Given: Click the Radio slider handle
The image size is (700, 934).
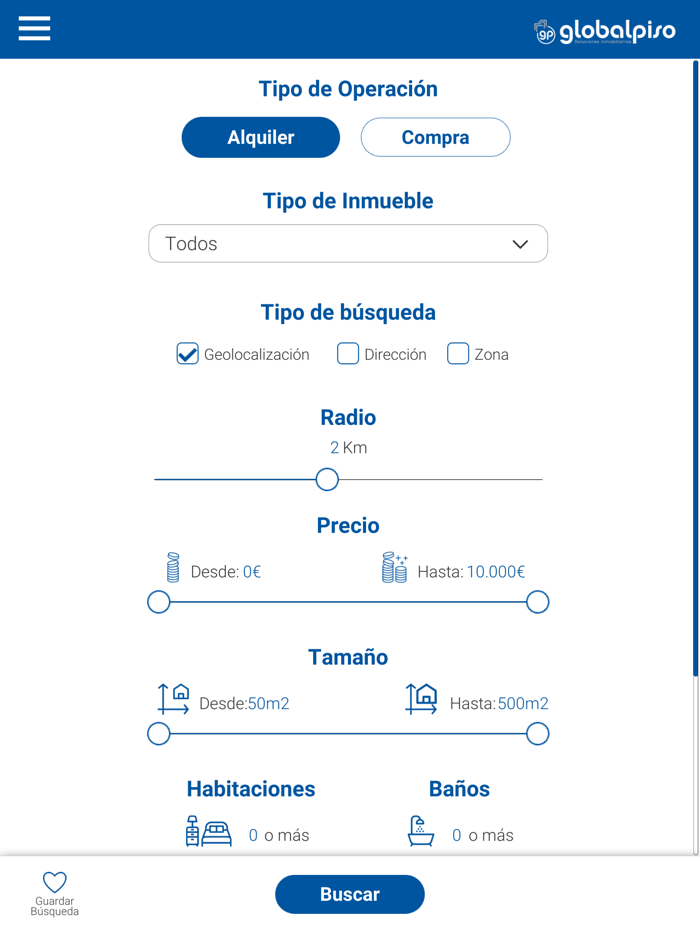Looking at the screenshot, I should [327, 480].
